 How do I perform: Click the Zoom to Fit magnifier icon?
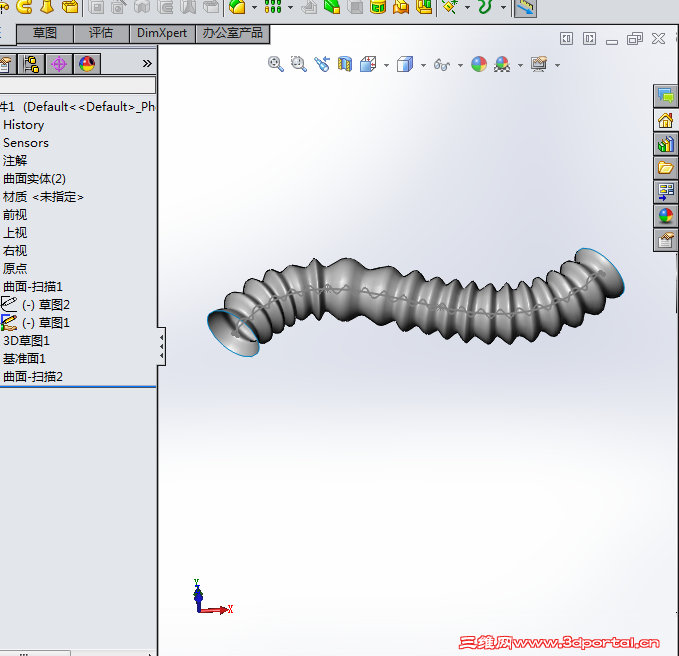(275, 64)
